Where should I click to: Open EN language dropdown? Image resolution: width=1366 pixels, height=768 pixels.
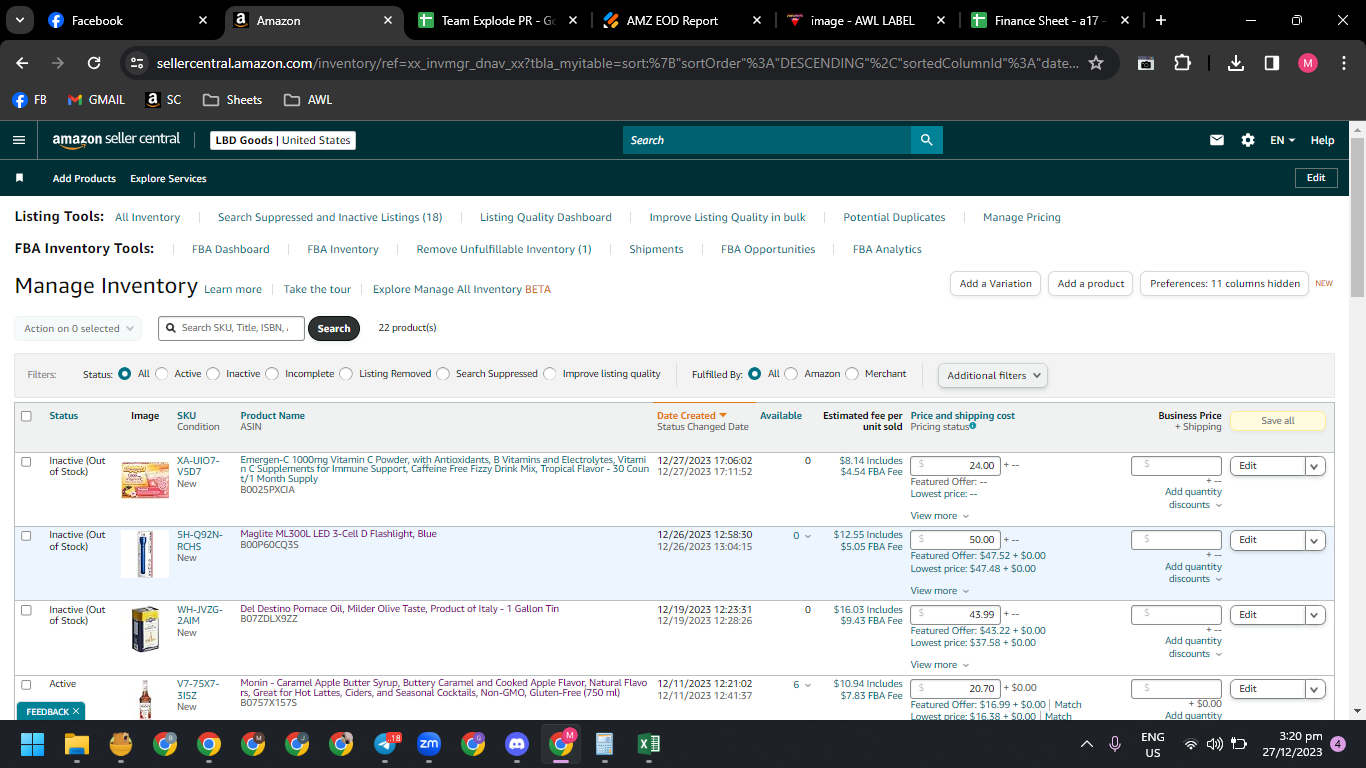tap(1283, 140)
